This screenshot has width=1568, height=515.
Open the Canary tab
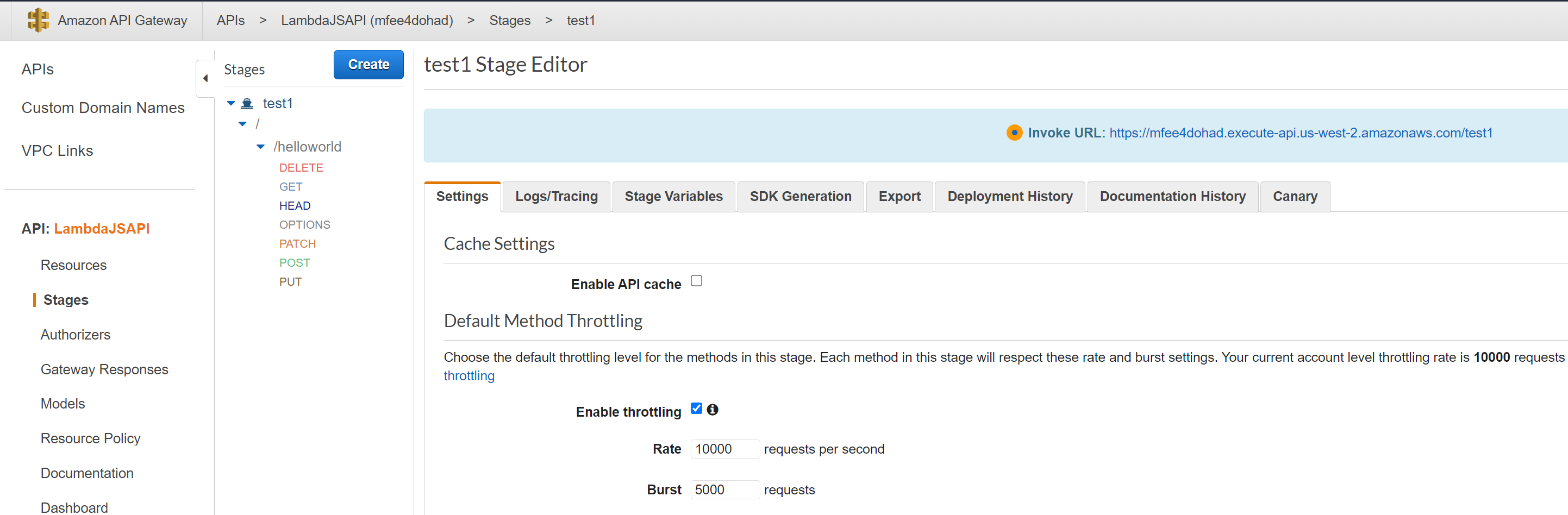pyautogui.click(x=1295, y=197)
